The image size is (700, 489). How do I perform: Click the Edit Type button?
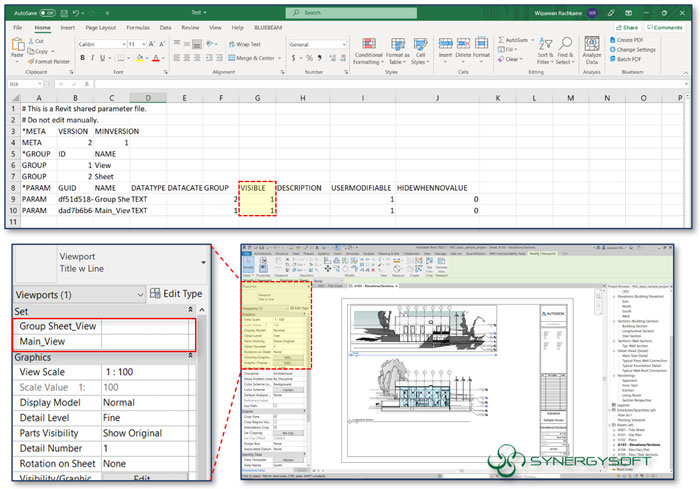[176, 294]
